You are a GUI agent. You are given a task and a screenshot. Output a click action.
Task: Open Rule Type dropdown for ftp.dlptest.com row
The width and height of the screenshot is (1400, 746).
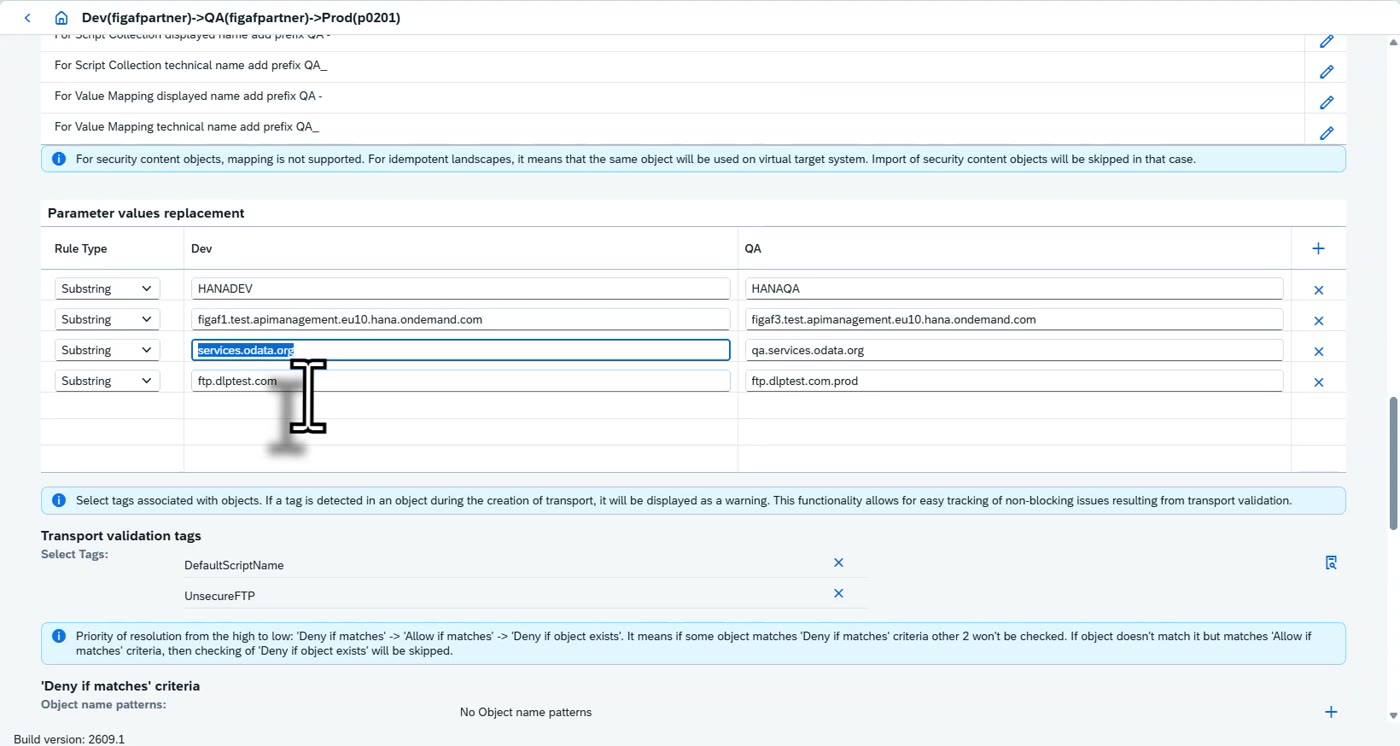[x=107, y=381]
